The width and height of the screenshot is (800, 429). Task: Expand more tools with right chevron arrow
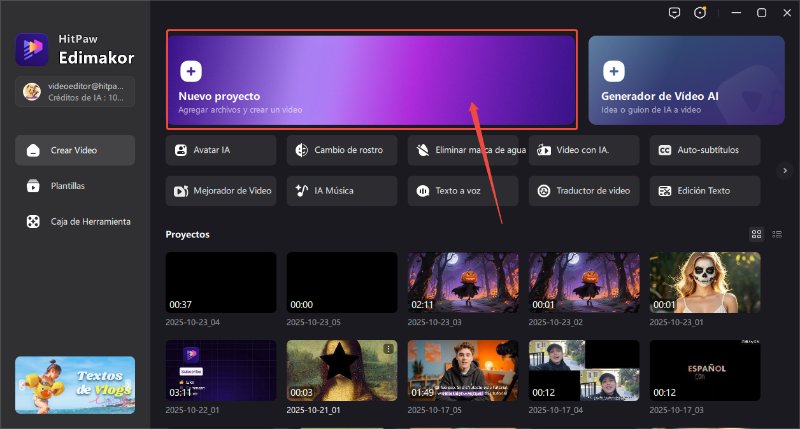(x=785, y=171)
